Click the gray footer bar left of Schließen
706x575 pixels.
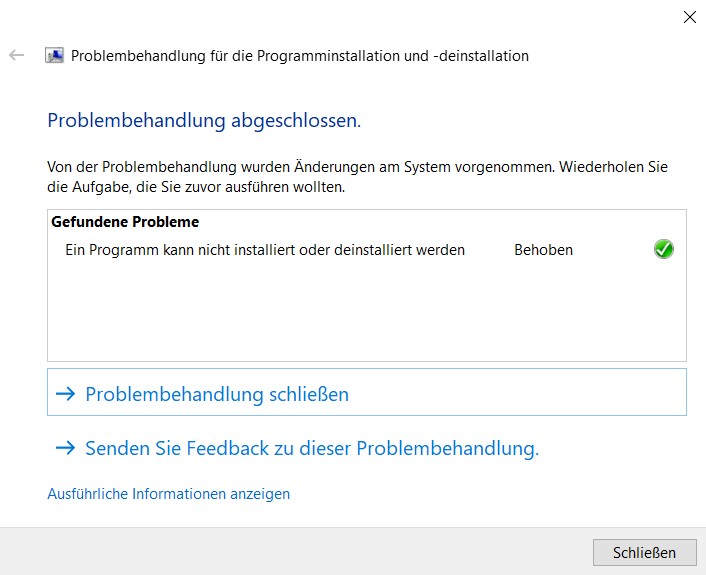[293, 552]
